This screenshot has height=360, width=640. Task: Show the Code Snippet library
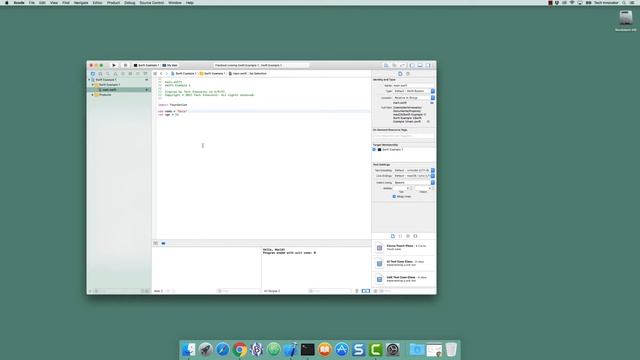(x=400, y=236)
